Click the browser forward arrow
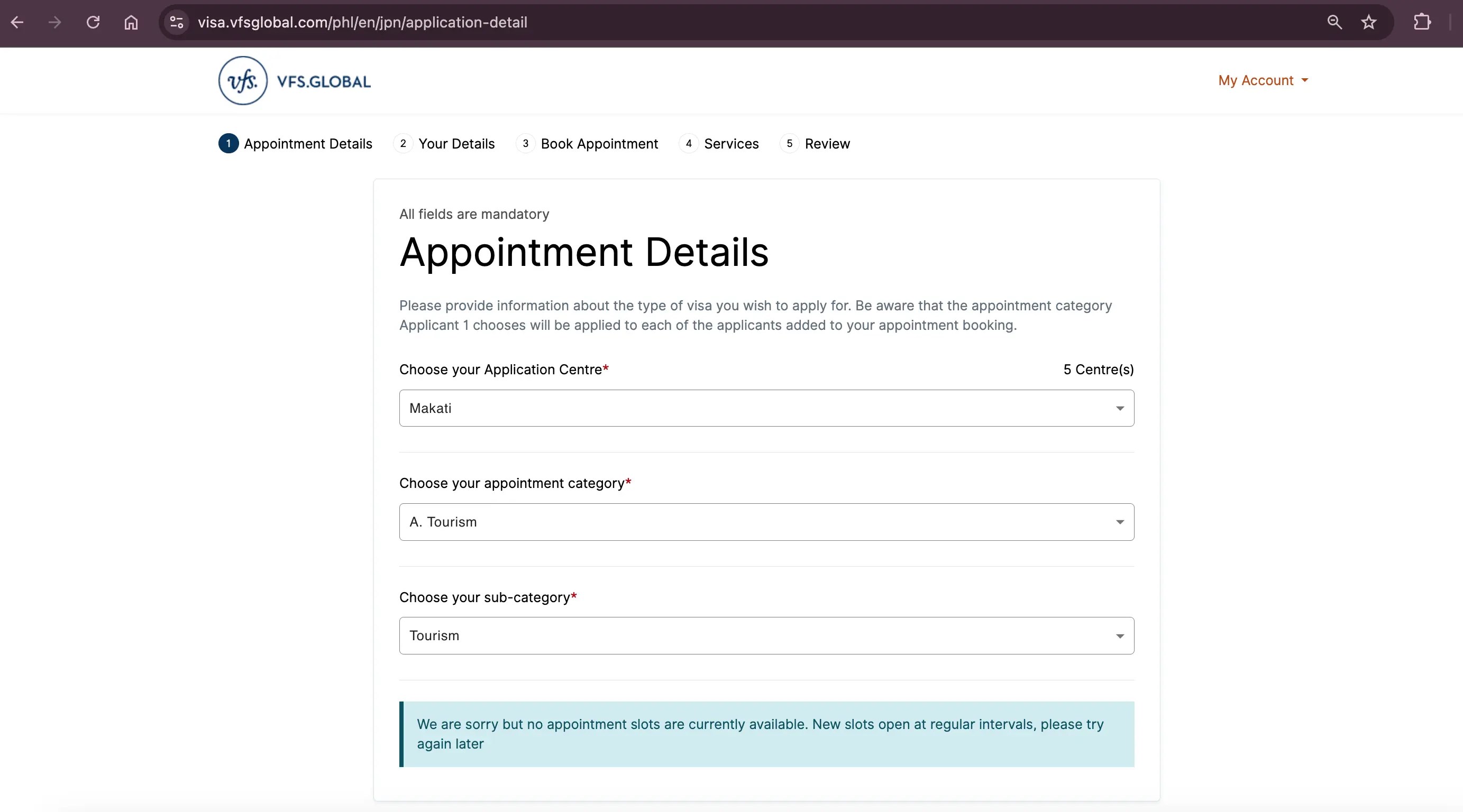Screen dimensions: 1463x812 point(54,23)
